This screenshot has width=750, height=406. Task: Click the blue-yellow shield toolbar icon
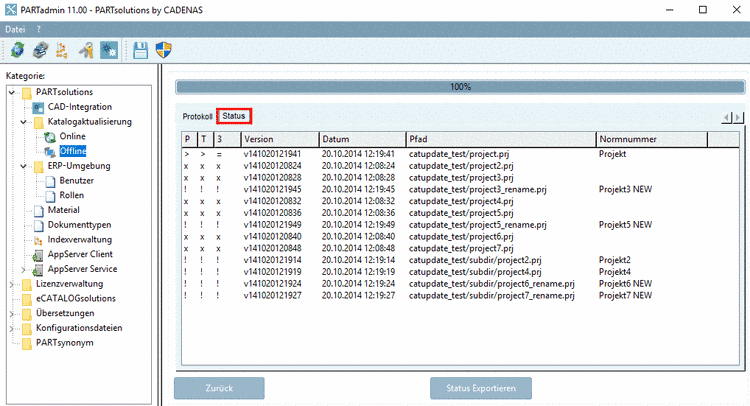click(x=164, y=50)
